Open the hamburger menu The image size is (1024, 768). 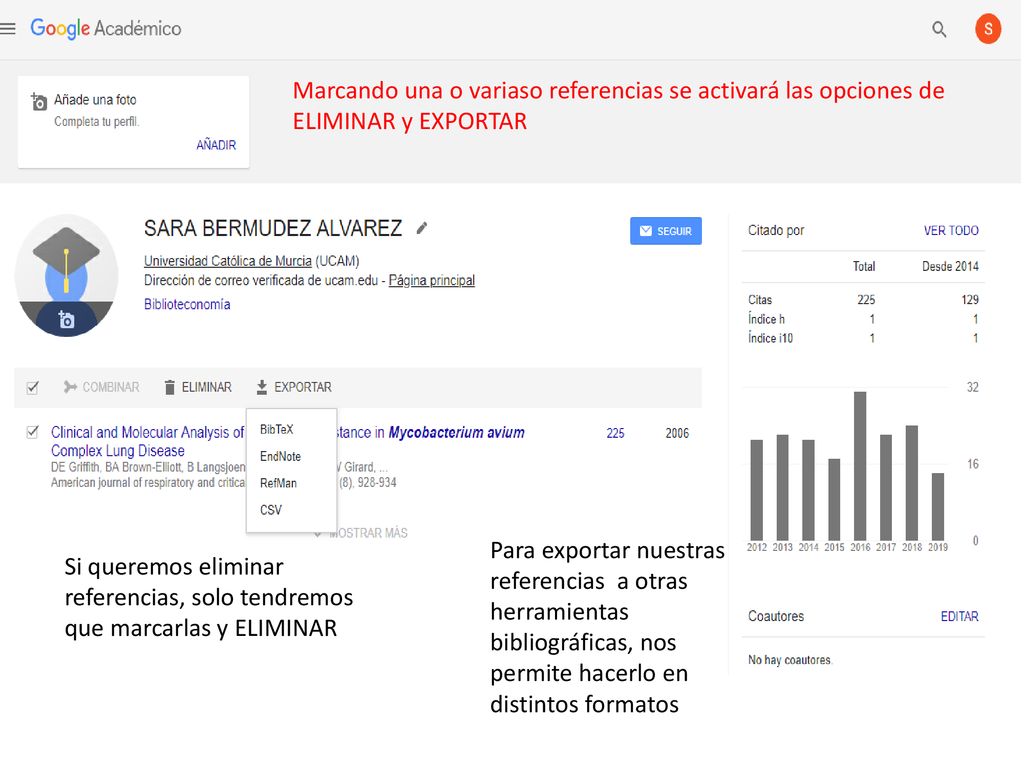8,29
